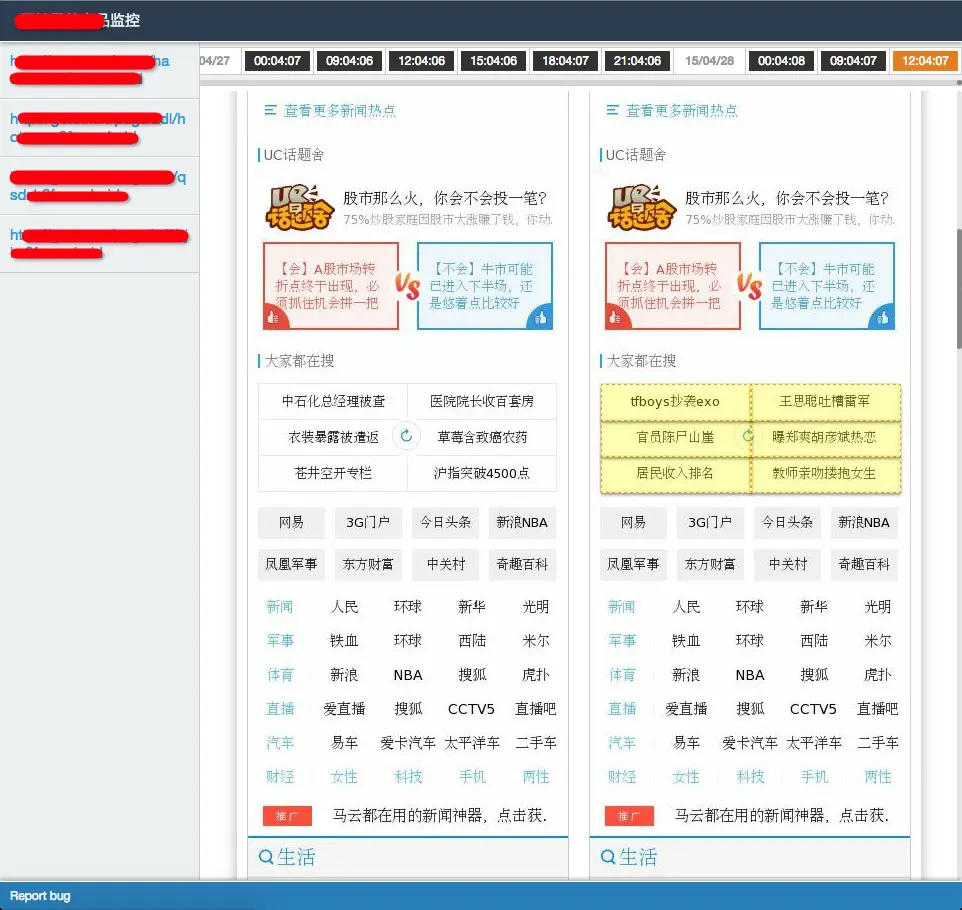Click the first redacted URL in sidebar
This screenshot has width=962, height=910.
pyautogui.click(x=90, y=69)
